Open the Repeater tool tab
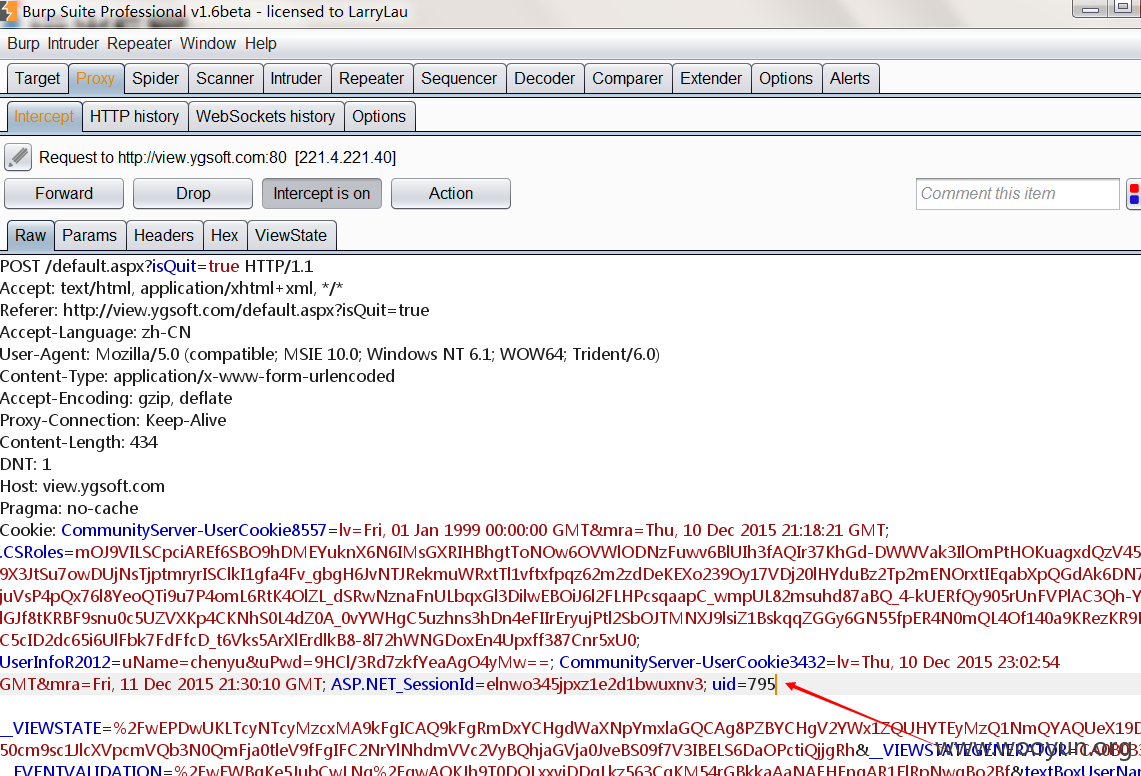This screenshot has width=1141, height=776. pos(371,79)
